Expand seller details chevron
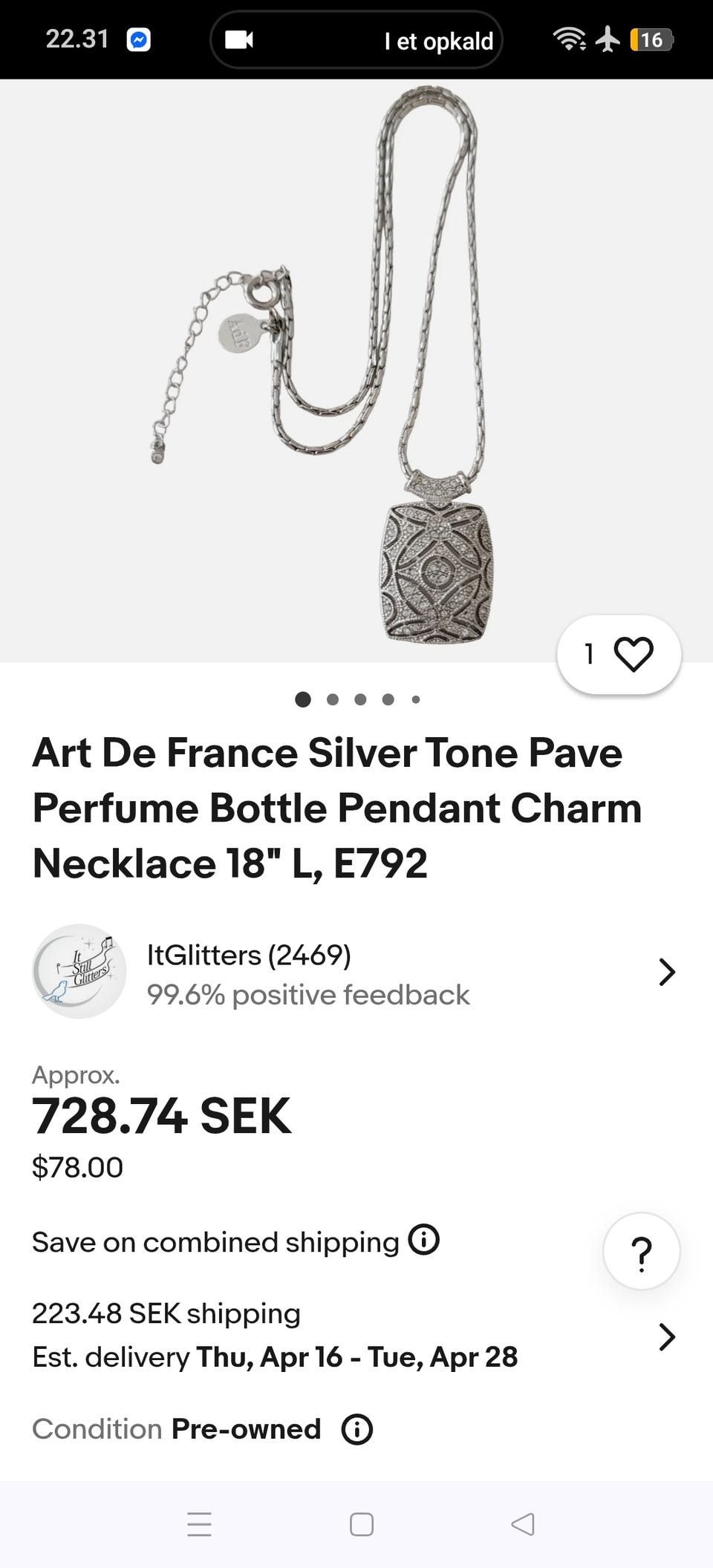This screenshot has width=713, height=1568. [667, 972]
